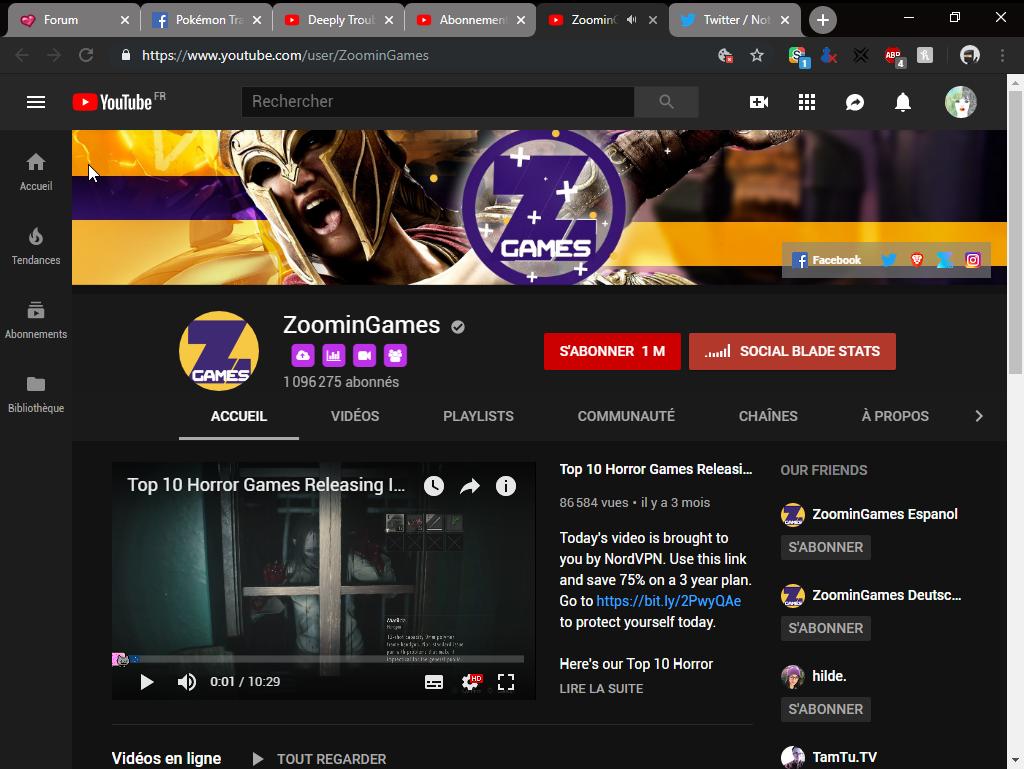Click the Watch Later clock icon
1024x769 pixels.
434,486
